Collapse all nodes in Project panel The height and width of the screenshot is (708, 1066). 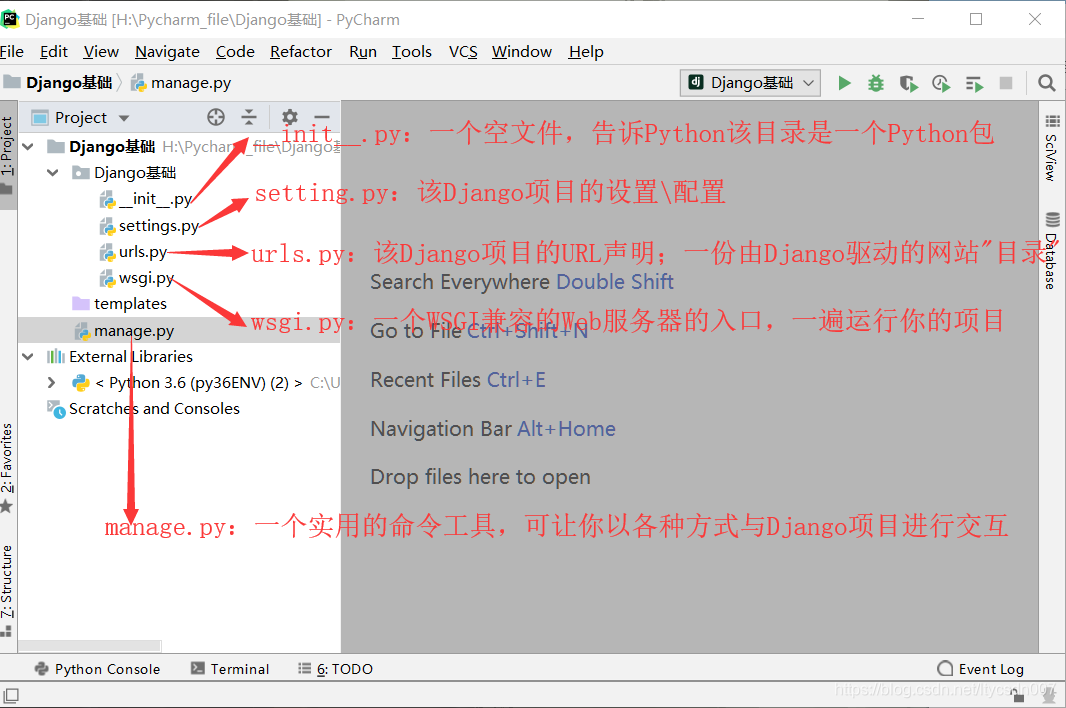249,117
